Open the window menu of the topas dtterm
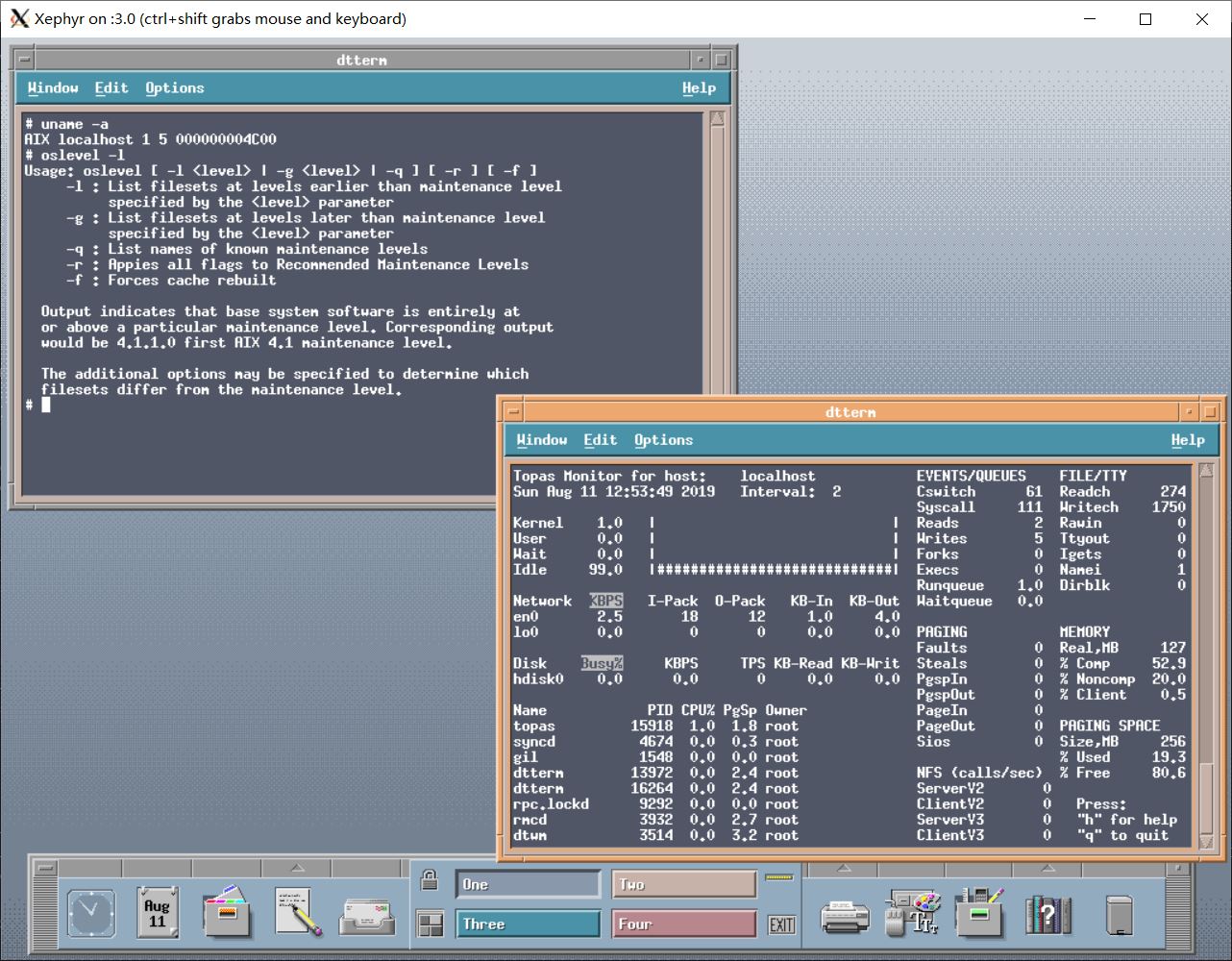 pyautogui.click(x=511, y=411)
